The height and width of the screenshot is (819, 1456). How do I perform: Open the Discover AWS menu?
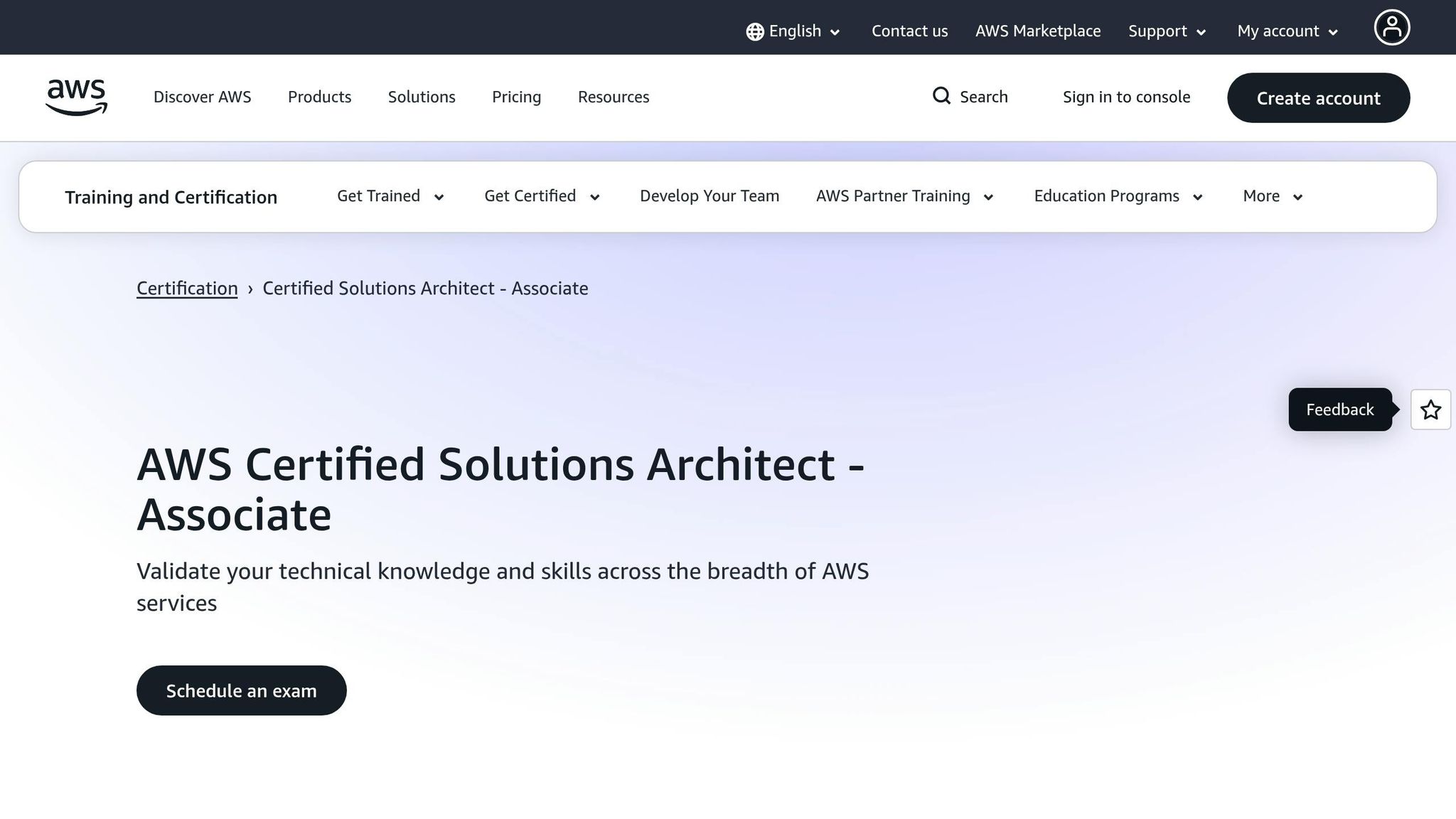pyautogui.click(x=203, y=97)
